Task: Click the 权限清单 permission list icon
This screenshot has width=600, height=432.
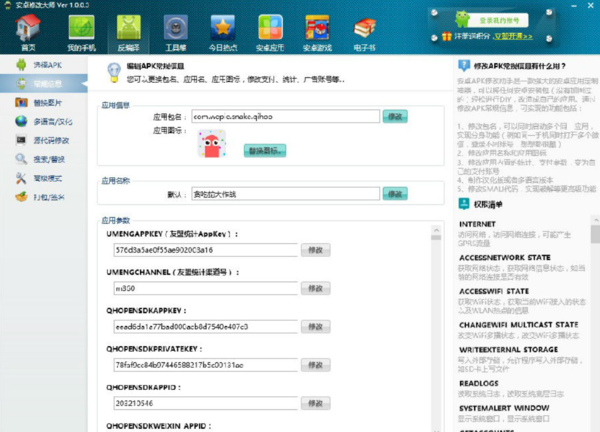Action: tap(464, 204)
